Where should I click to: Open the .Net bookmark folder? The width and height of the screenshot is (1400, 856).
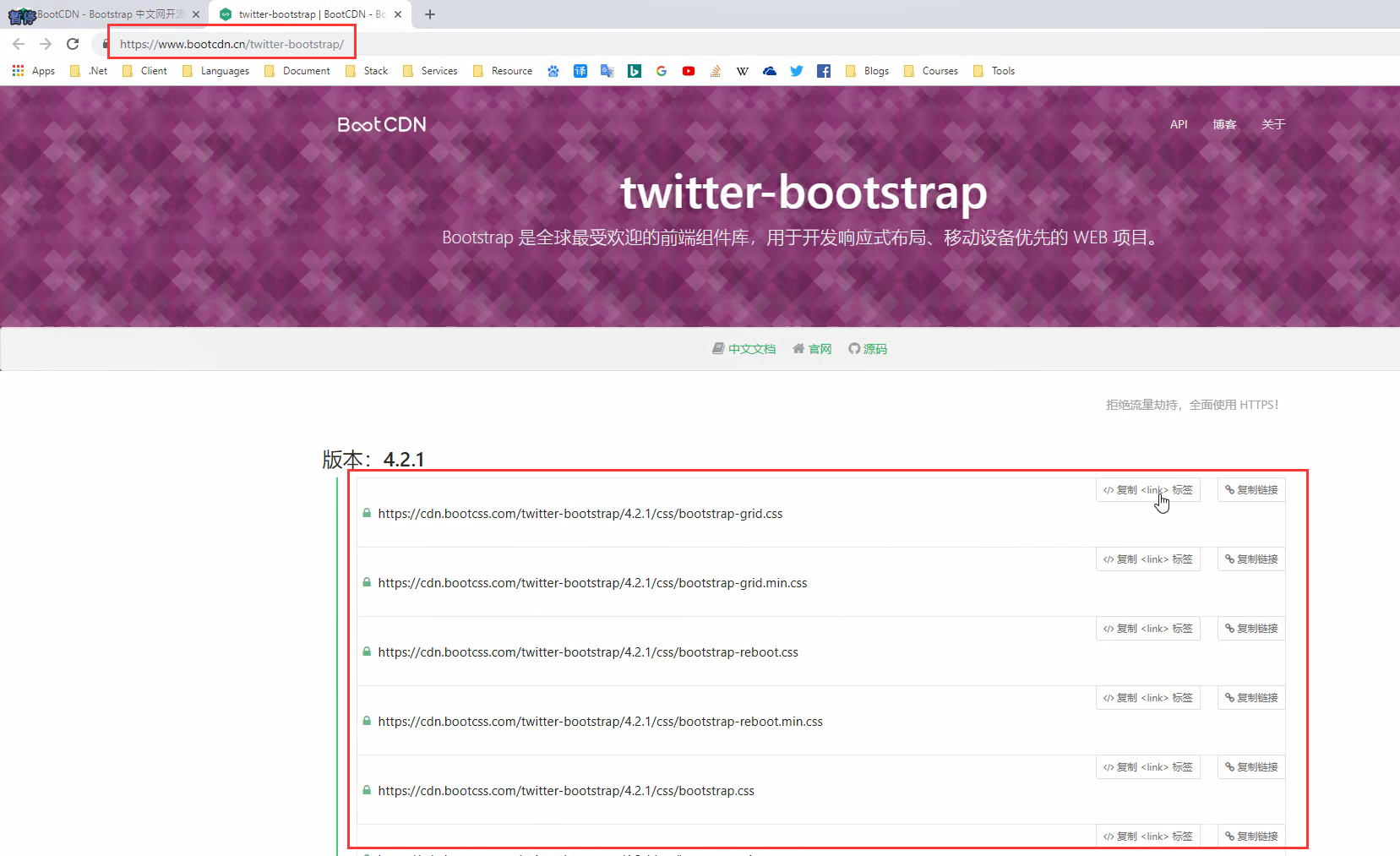click(x=89, y=71)
